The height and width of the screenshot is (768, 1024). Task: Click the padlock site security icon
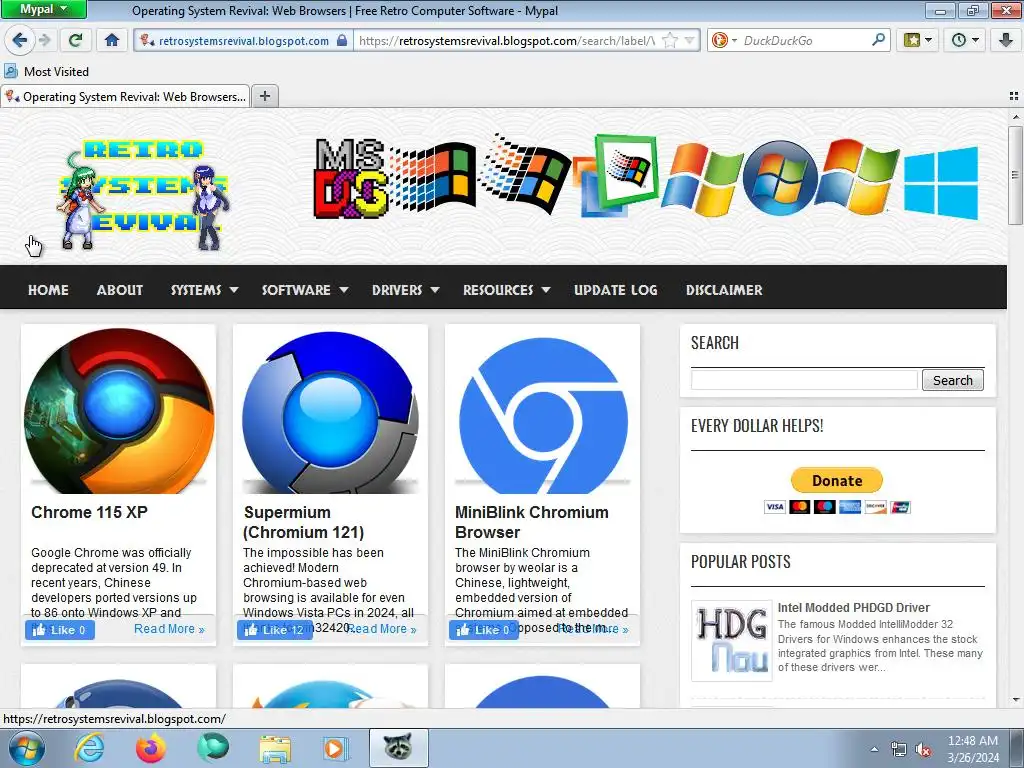(x=342, y=40)
